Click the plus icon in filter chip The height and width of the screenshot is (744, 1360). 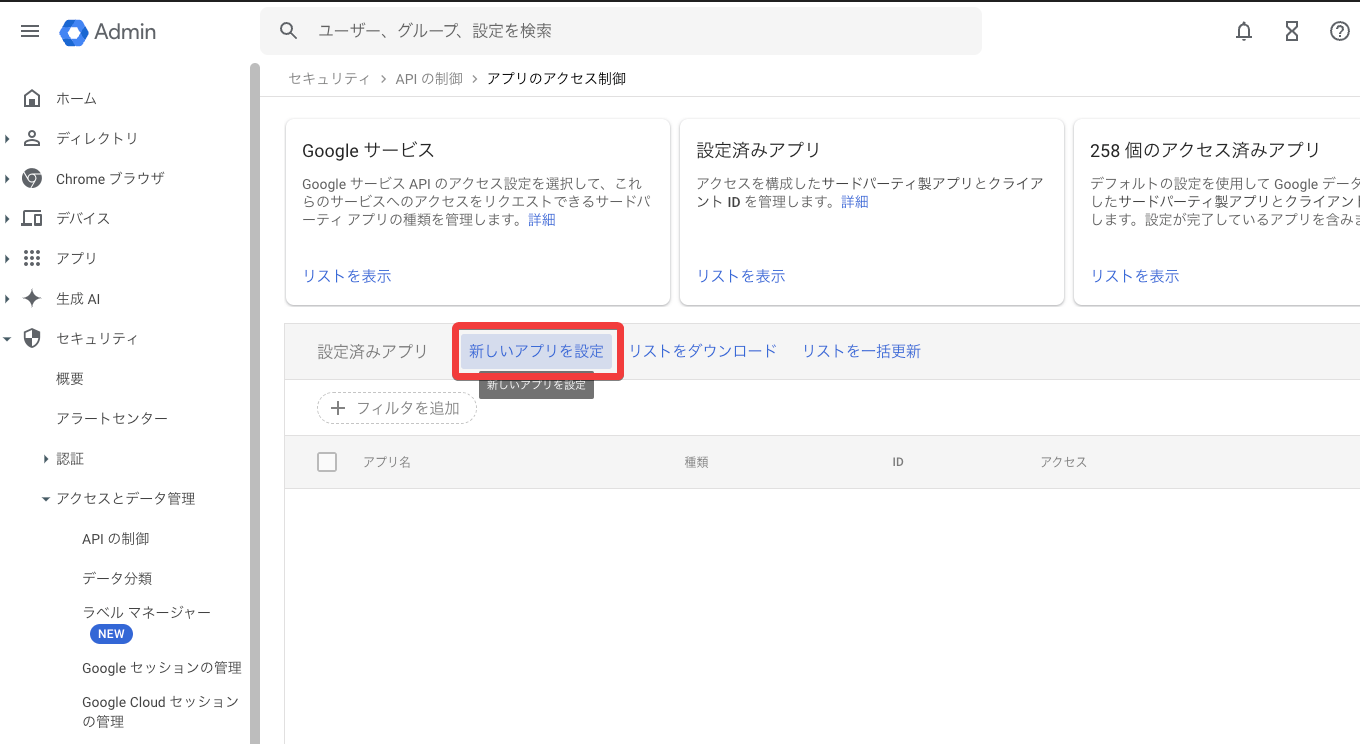(x=338, y=408)
